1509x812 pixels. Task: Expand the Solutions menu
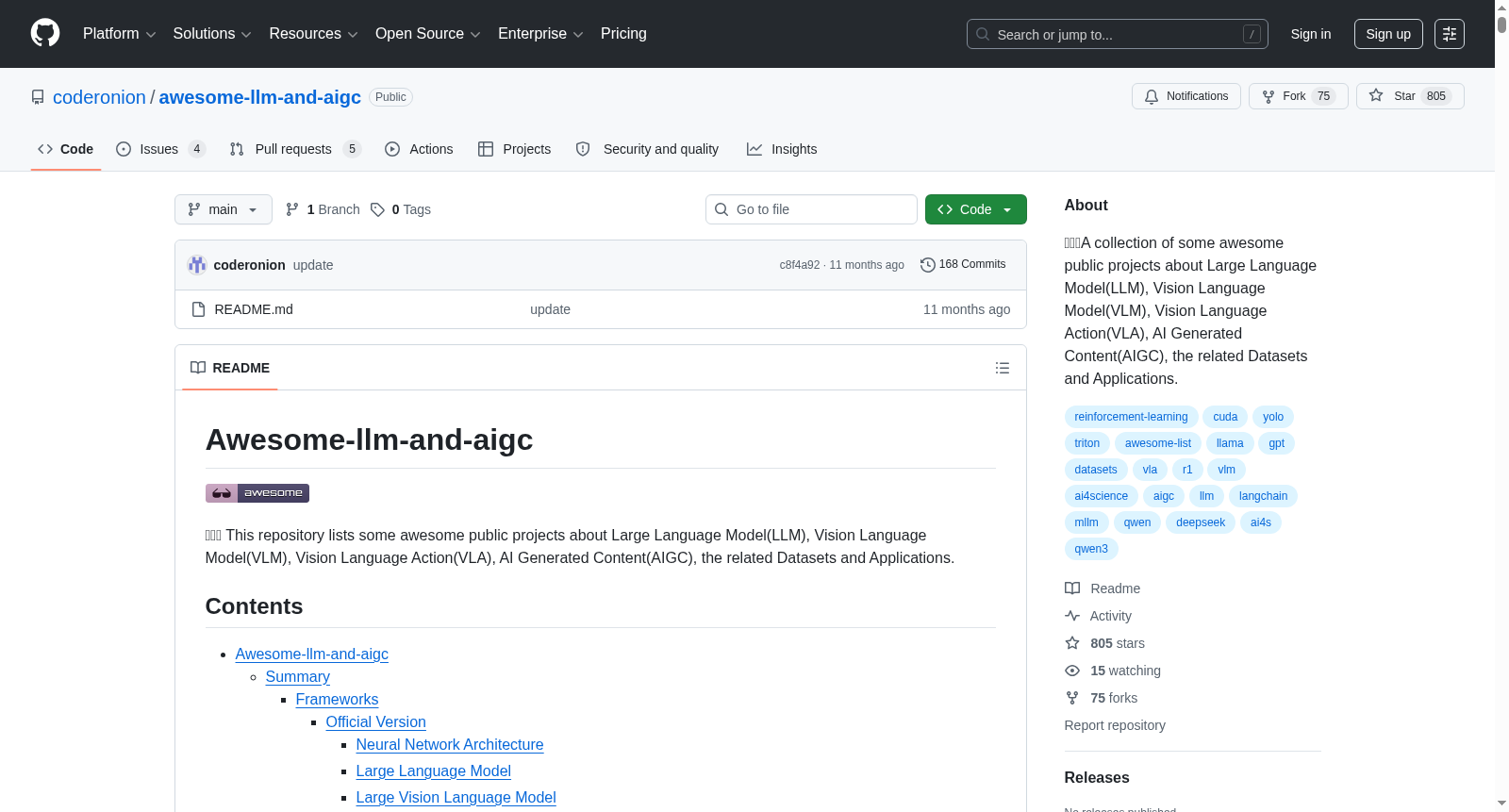212,34
